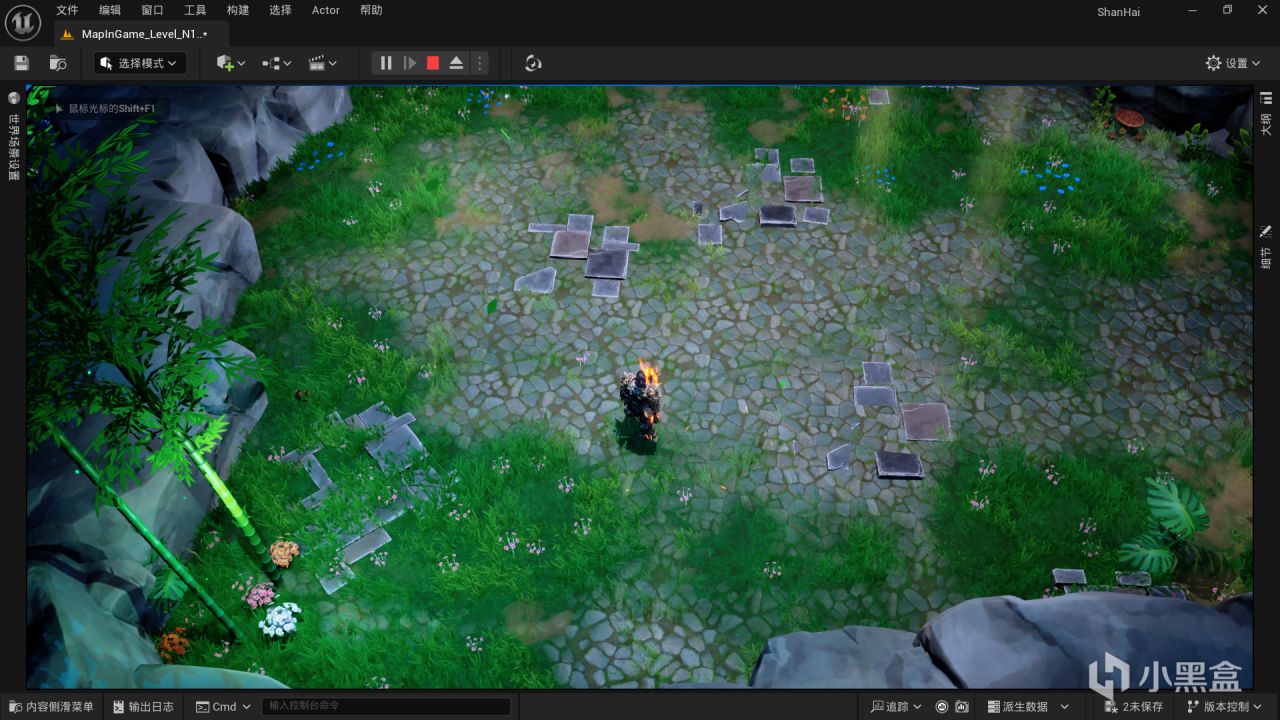Image resolution: width=1280 pixels, height=720 pixels.
Task: Stop the play session with the red square
Action: point(433,63)
